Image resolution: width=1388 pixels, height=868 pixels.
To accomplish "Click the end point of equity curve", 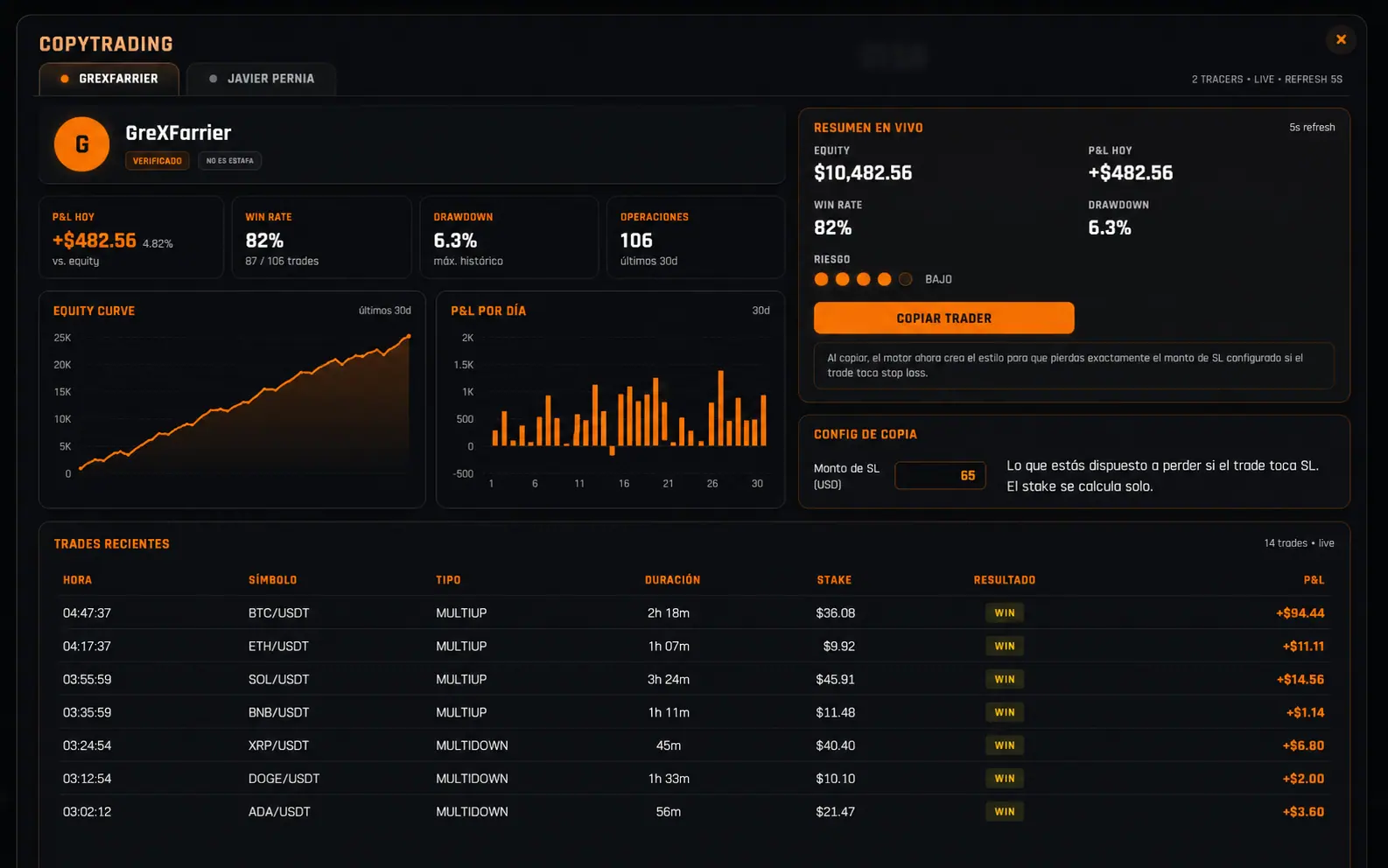I will pos(408,336).
